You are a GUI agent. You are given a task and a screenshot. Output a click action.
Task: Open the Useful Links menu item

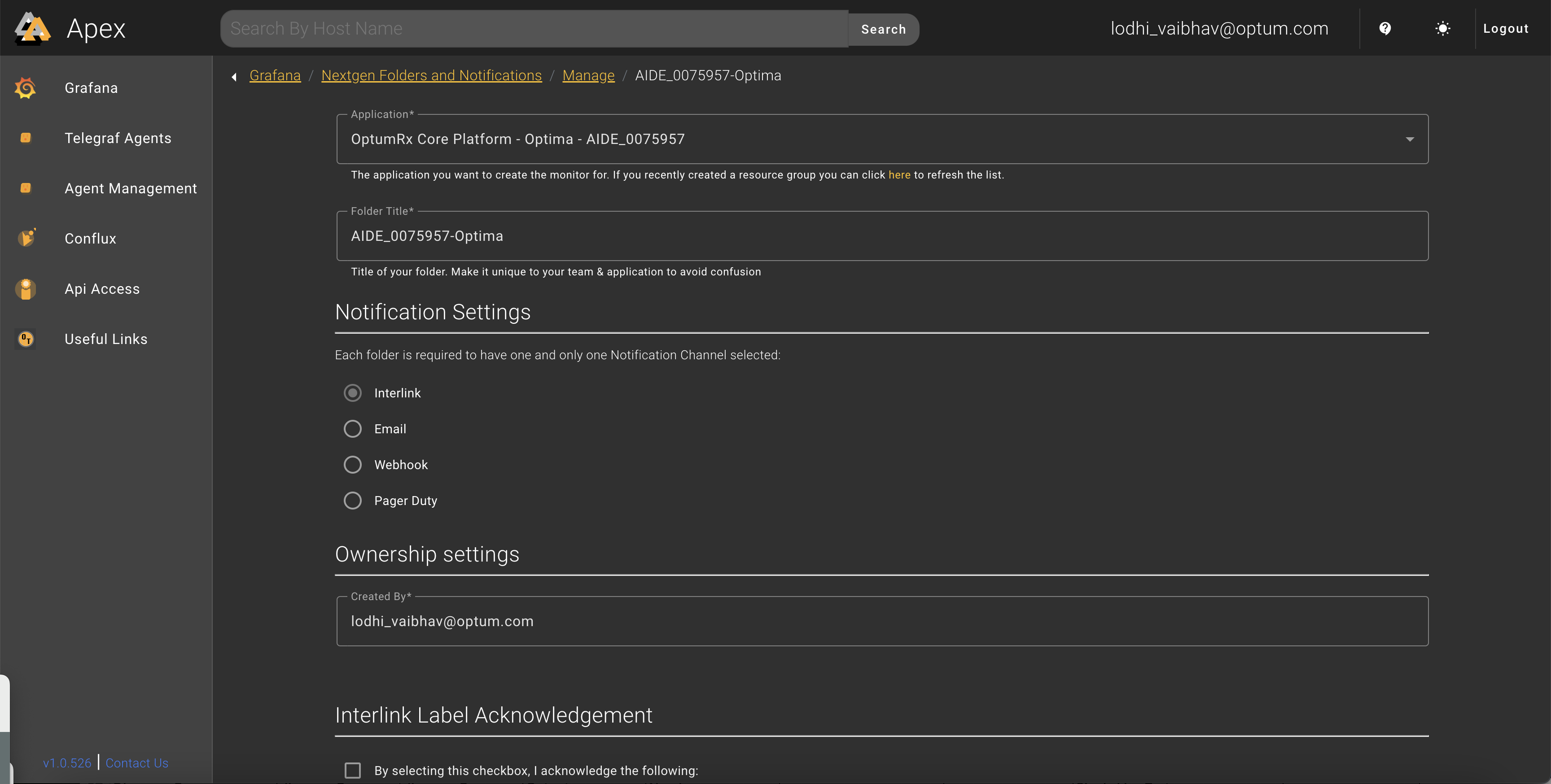click(106, 339)
